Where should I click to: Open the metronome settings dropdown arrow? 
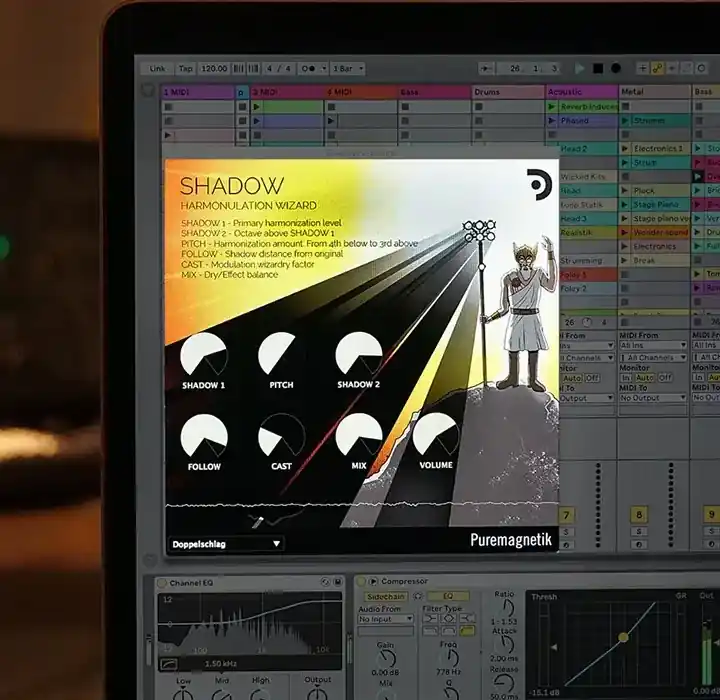[324, 68]
